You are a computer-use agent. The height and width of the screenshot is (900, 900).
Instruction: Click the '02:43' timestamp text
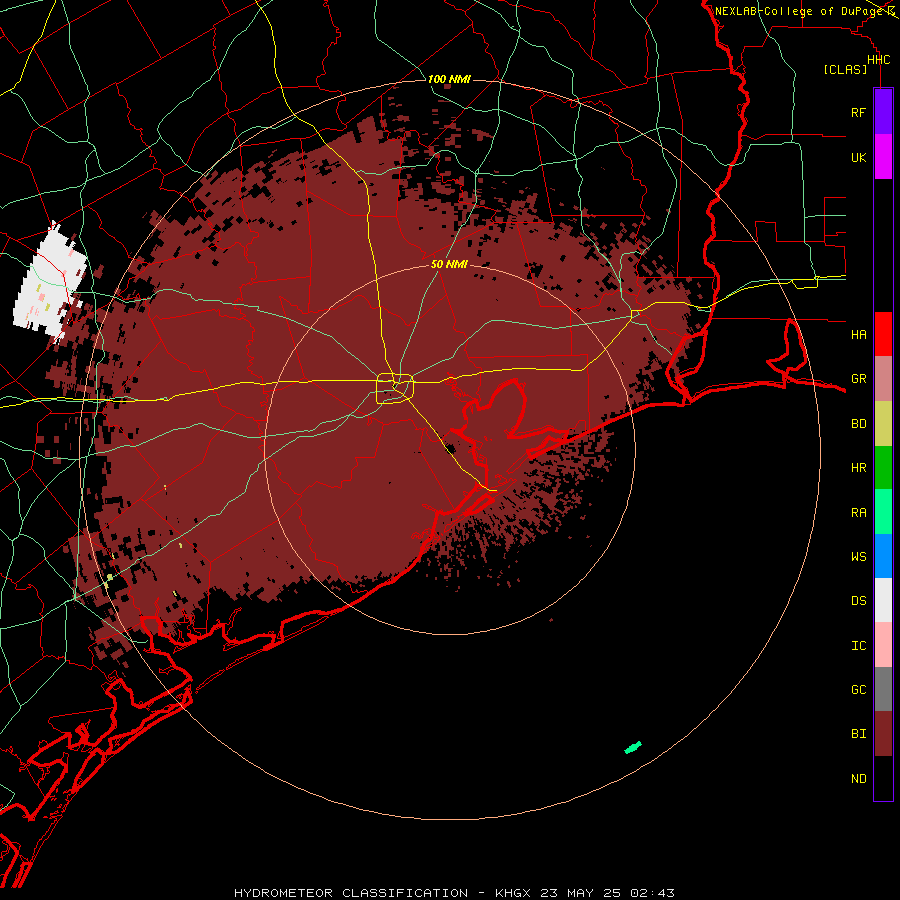point(653,893)
